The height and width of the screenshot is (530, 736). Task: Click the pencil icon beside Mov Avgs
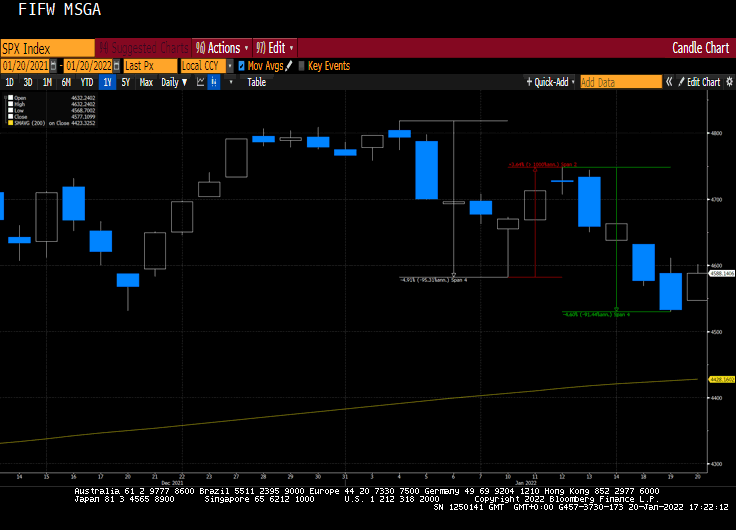289,66
